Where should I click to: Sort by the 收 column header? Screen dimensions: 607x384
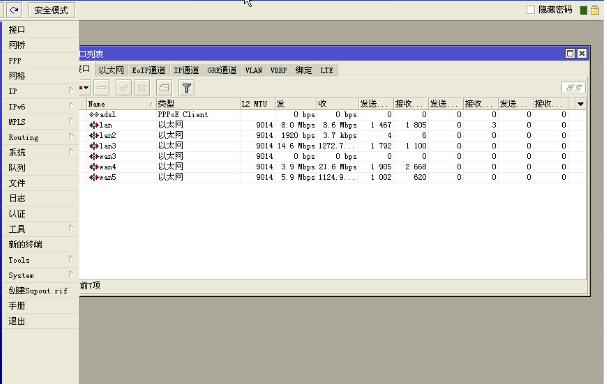click(337, 104)
